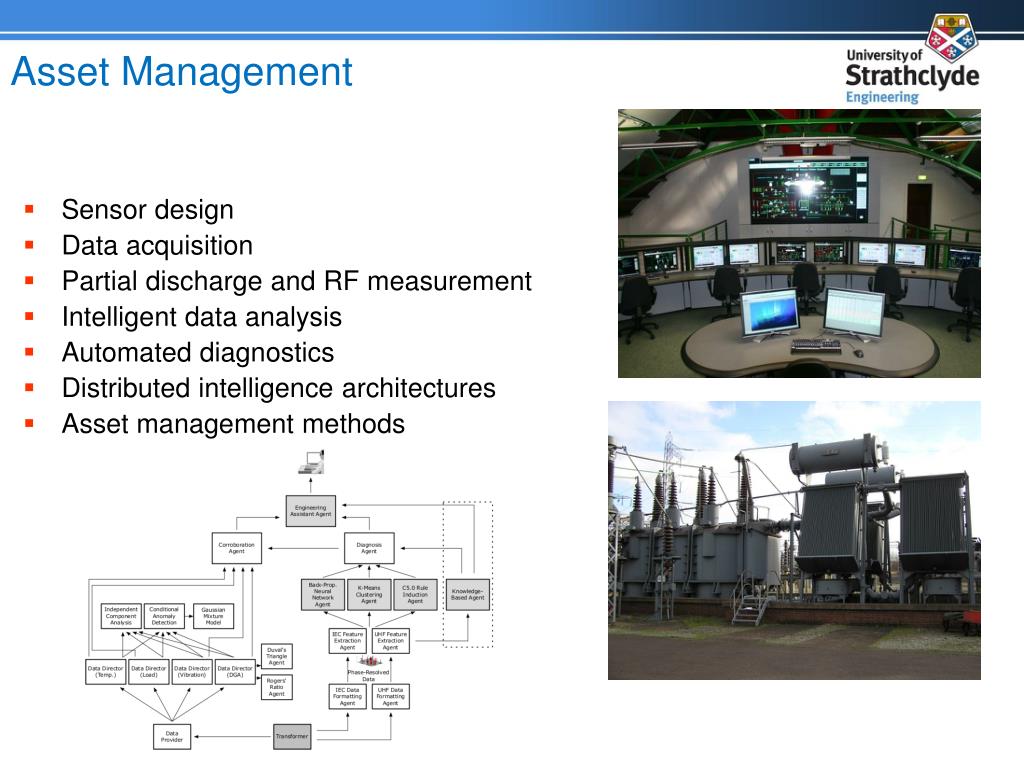Click the 'Strathclyde' wordmark text

[x=912, y=76]
